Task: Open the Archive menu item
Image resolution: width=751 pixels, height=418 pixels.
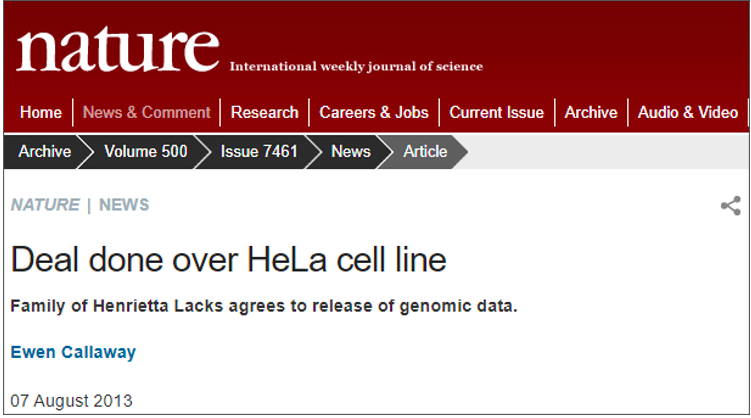Action: click(x=591, y=113)
